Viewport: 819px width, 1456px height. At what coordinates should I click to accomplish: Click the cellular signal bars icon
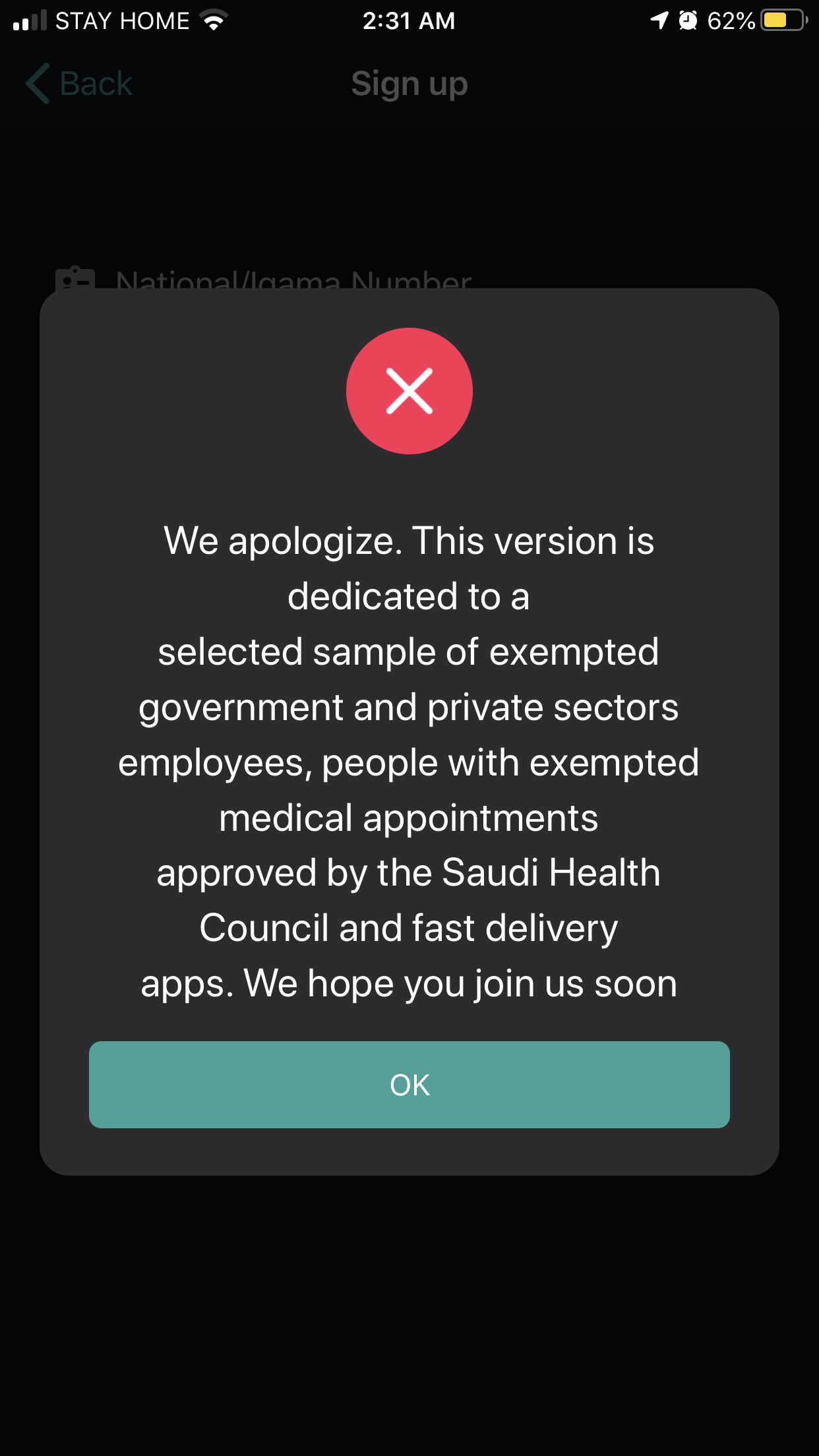coord(30,20)
